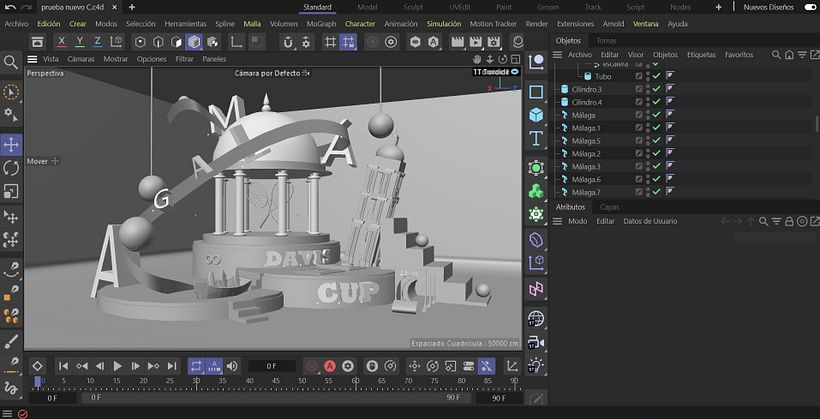Image resolution: width=820 pixels, height=419 pixels.
Task: Open the Etiquetas menu in Object Manager
Action: (701, 54)
